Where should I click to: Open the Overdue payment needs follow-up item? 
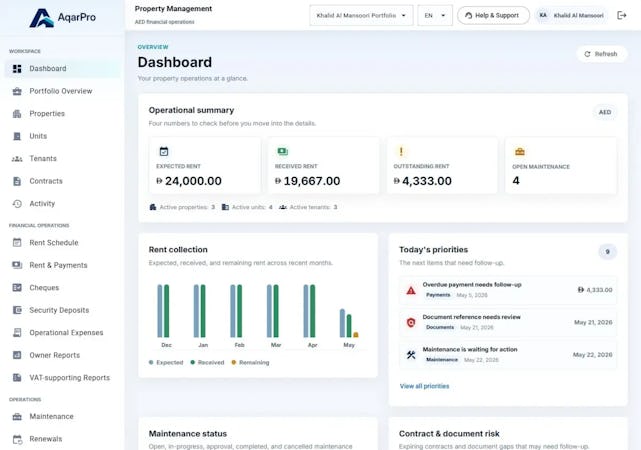(508, 290)
